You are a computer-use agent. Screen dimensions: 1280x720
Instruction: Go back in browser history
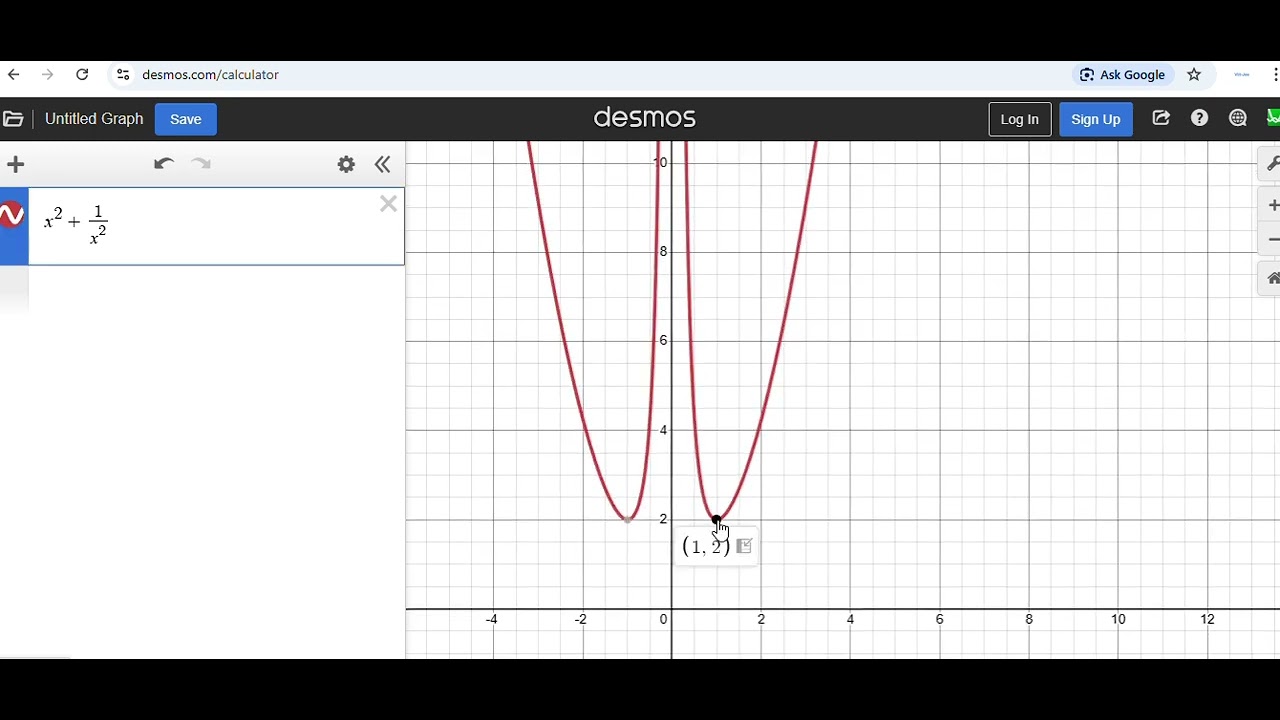[14, 75]
